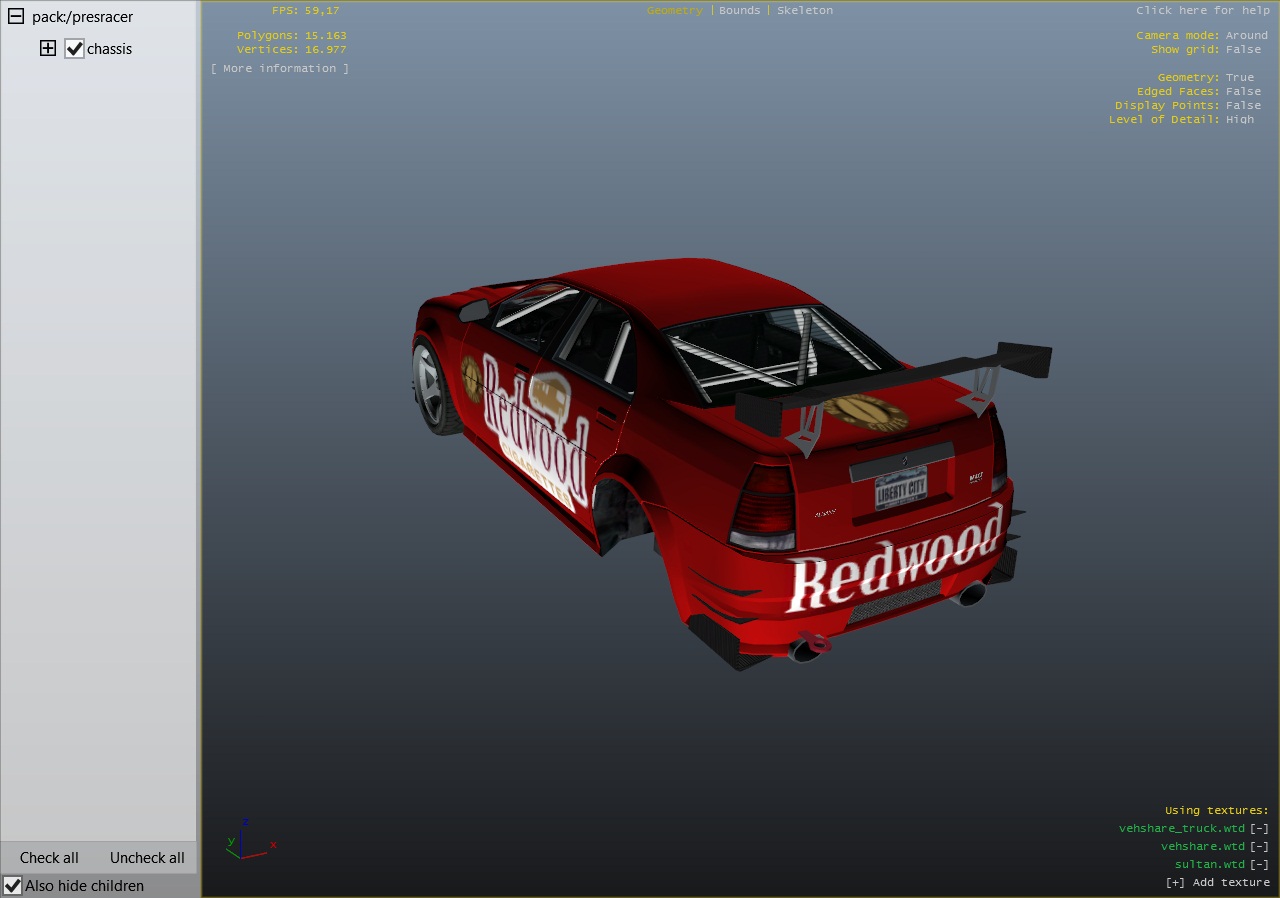The height and width of the screenshot is (898, 1280).
Task: Expand the chassis tree node
Action: [47, 48]
